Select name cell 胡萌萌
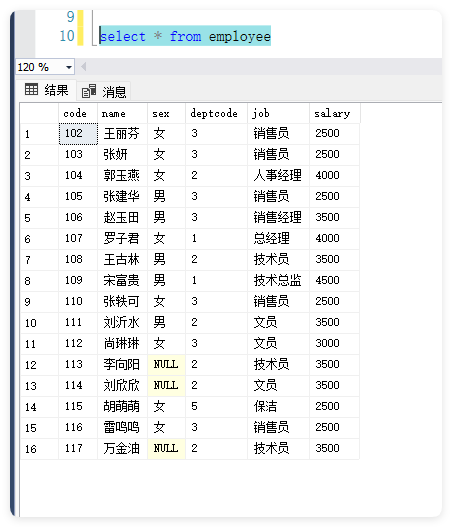This screenshot has height=527, width=452. click(122, 407)
